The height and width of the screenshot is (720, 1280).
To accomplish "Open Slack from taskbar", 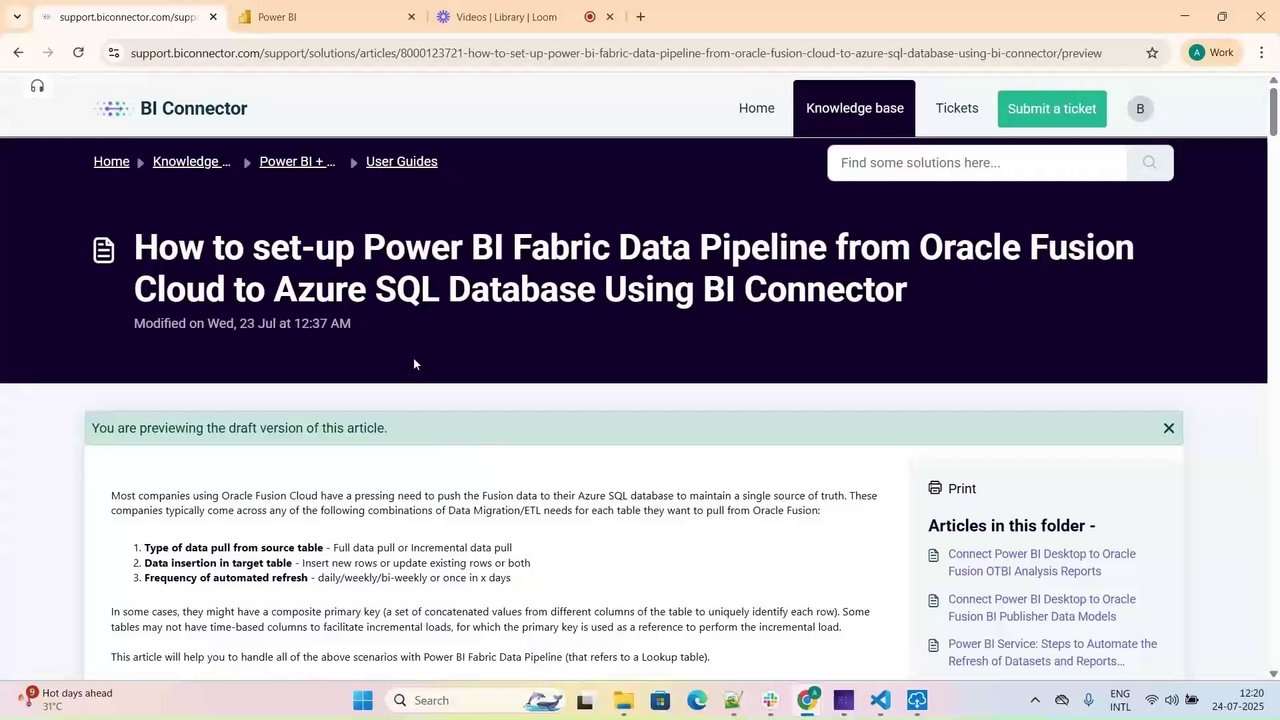I will point(770,700).
